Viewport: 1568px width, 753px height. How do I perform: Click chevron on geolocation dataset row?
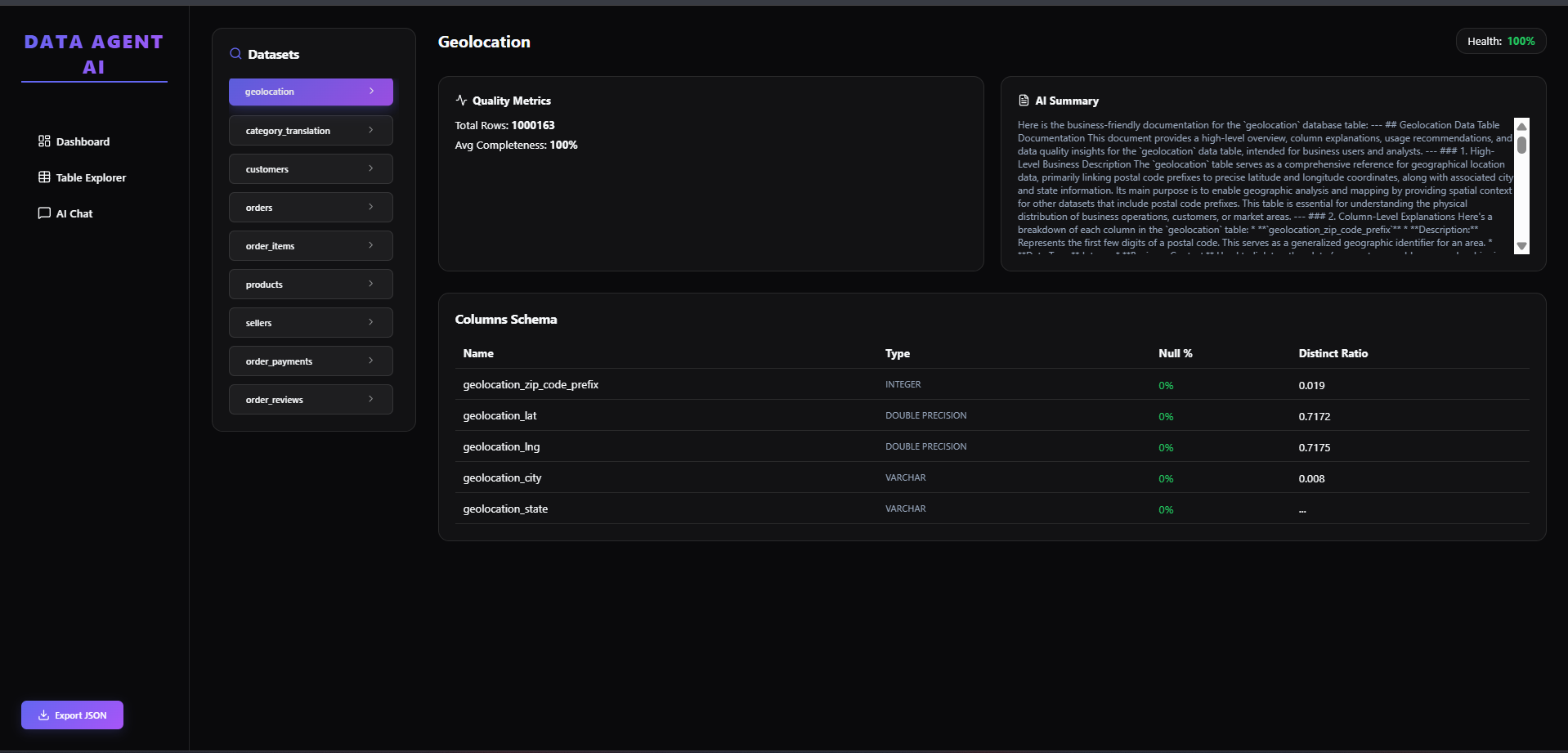[371, 91]
